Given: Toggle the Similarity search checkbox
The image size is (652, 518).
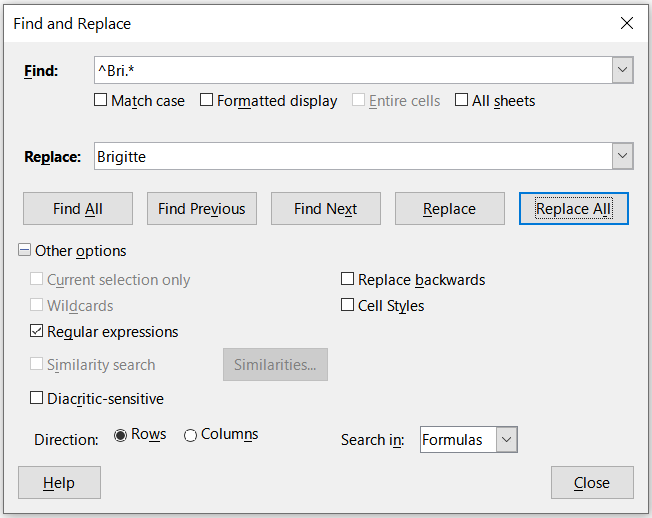Looking at the screenshot, I should 36,364.
